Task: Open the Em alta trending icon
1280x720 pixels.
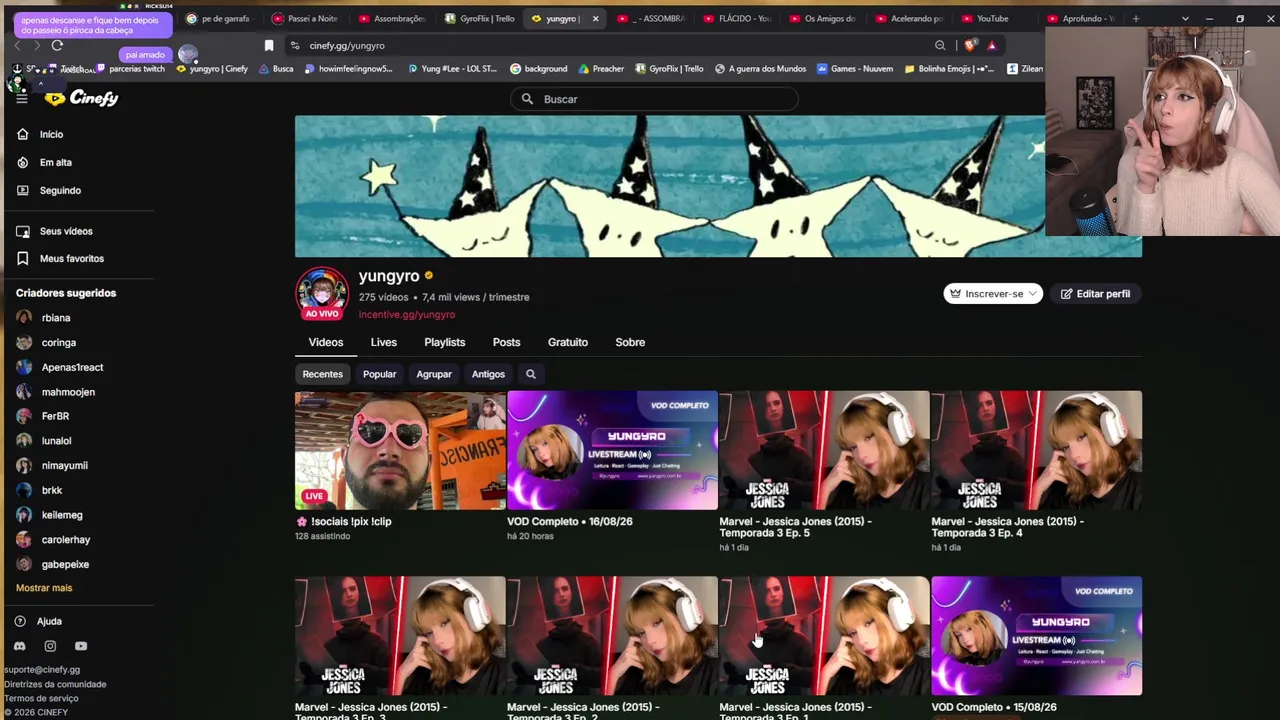Action: pyautogui.click(x=22, y=162)
